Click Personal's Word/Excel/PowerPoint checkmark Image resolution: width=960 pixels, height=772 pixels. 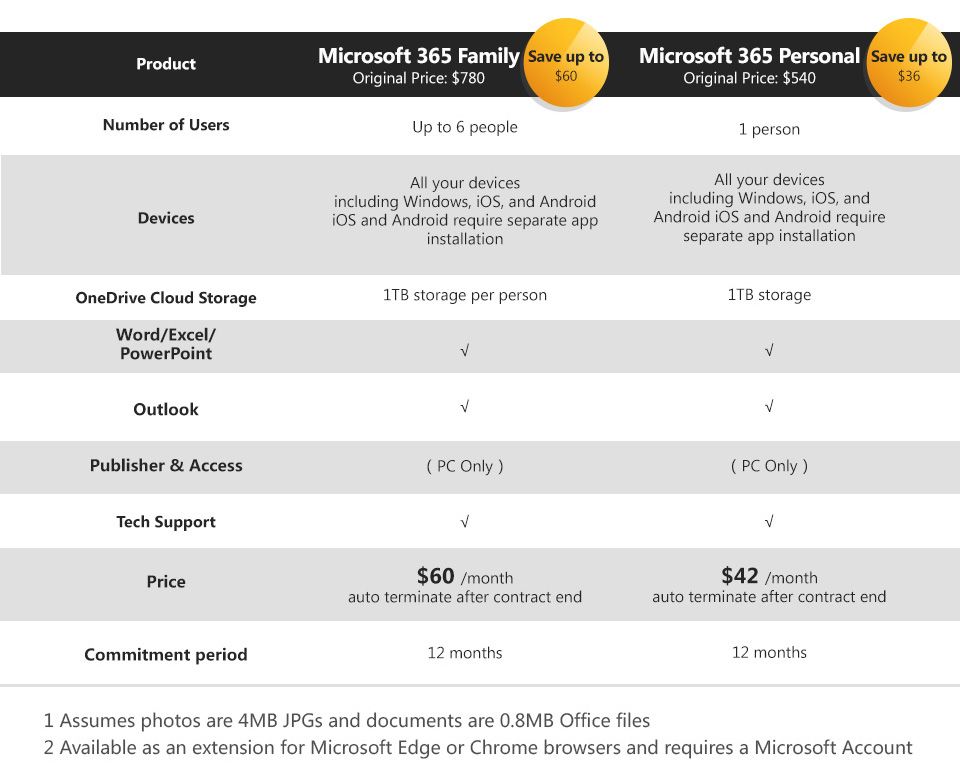pos(769,351)
